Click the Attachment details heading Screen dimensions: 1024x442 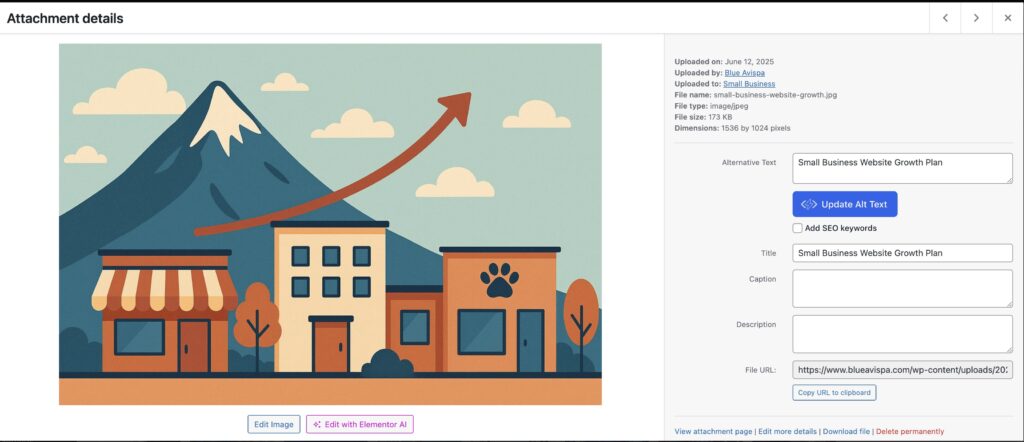65,19
